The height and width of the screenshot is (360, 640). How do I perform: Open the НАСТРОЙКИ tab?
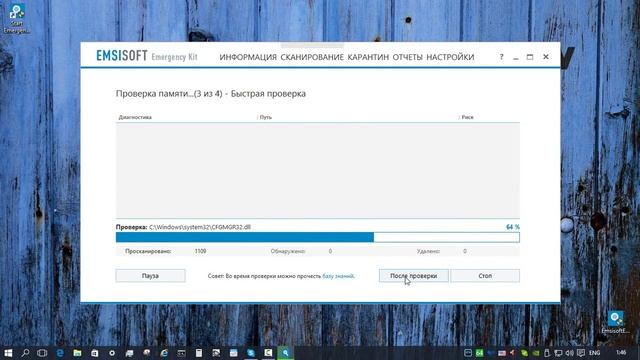(x=450, y=57)
